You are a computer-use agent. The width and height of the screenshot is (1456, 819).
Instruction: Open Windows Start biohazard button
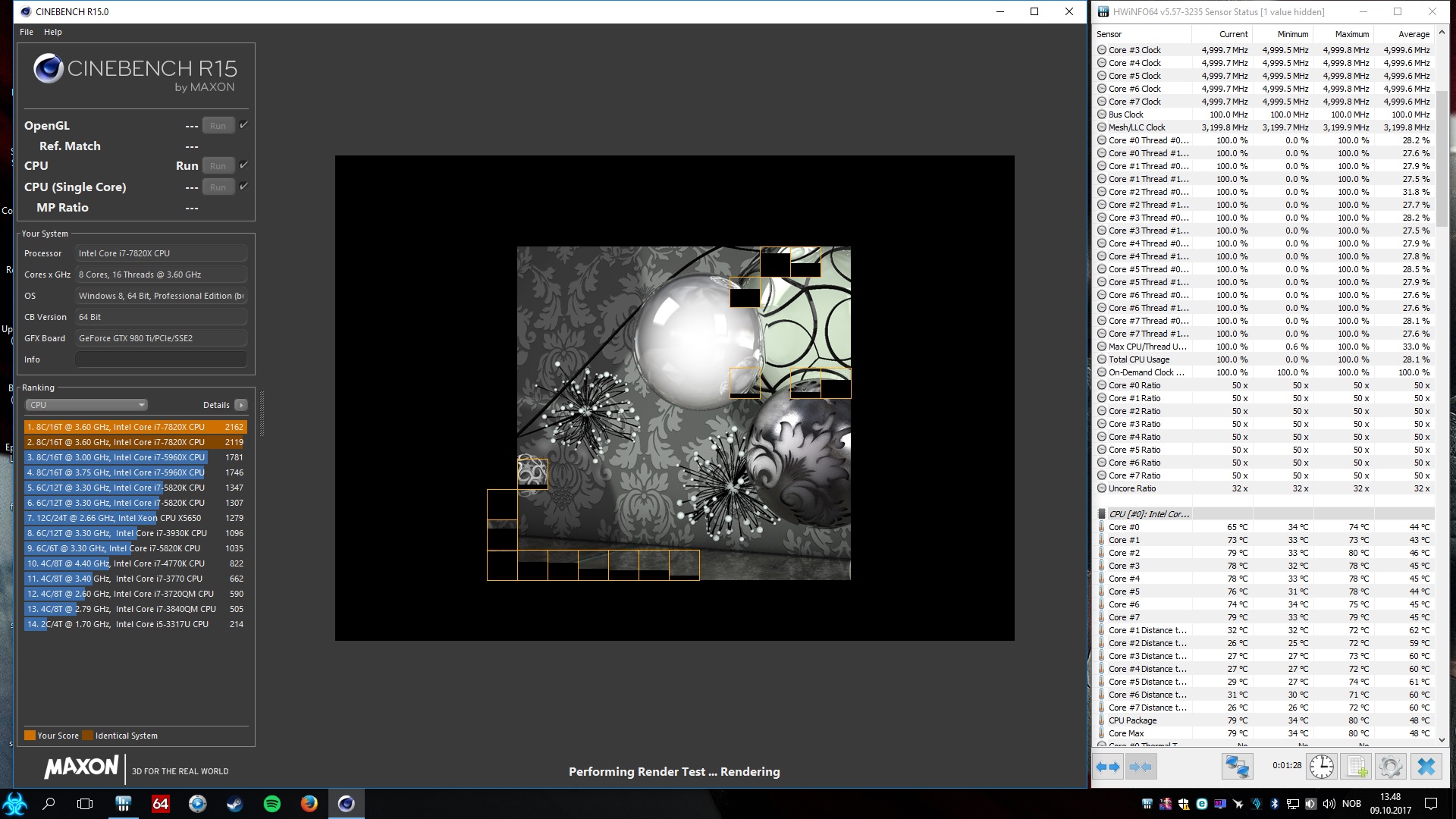(15, 804)
